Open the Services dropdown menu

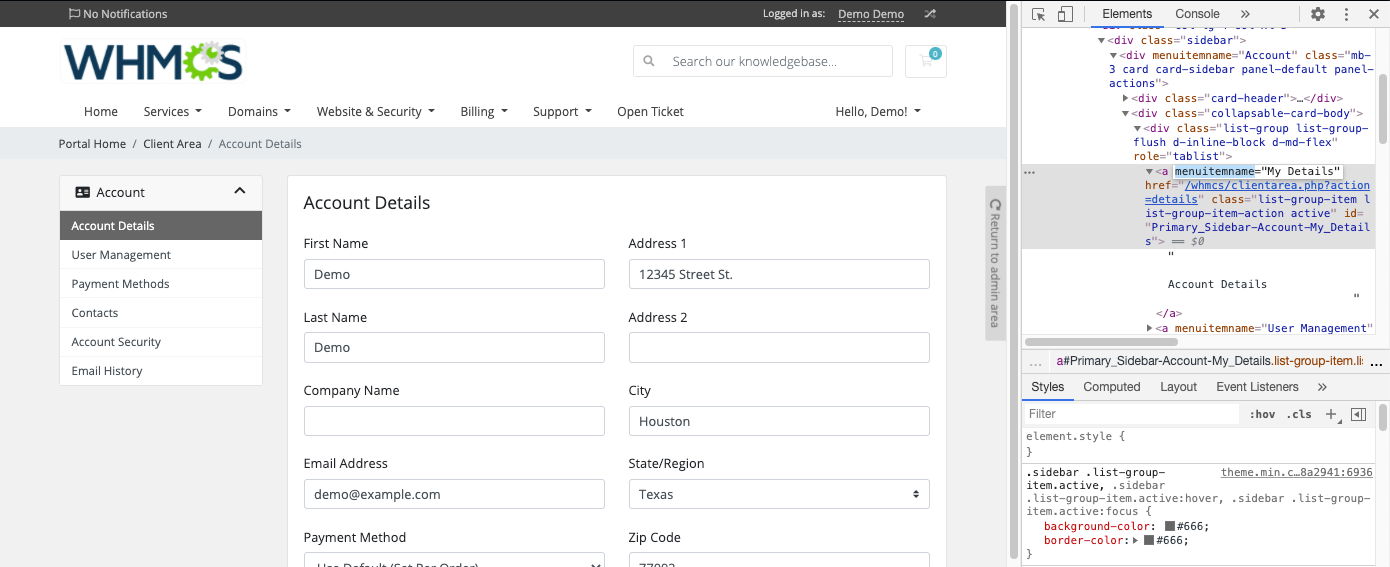pyautogui.click(x=173, y=111)
